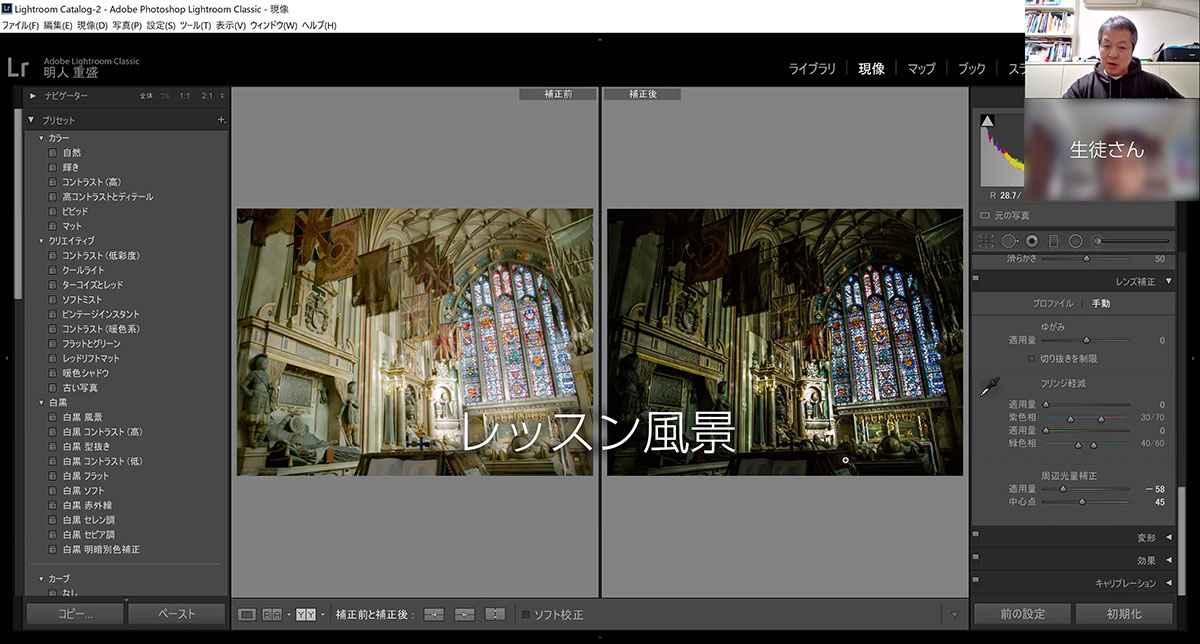Adjust 中心点 slider
Screen dimensions: 1200x644
tap(1087, 502)
